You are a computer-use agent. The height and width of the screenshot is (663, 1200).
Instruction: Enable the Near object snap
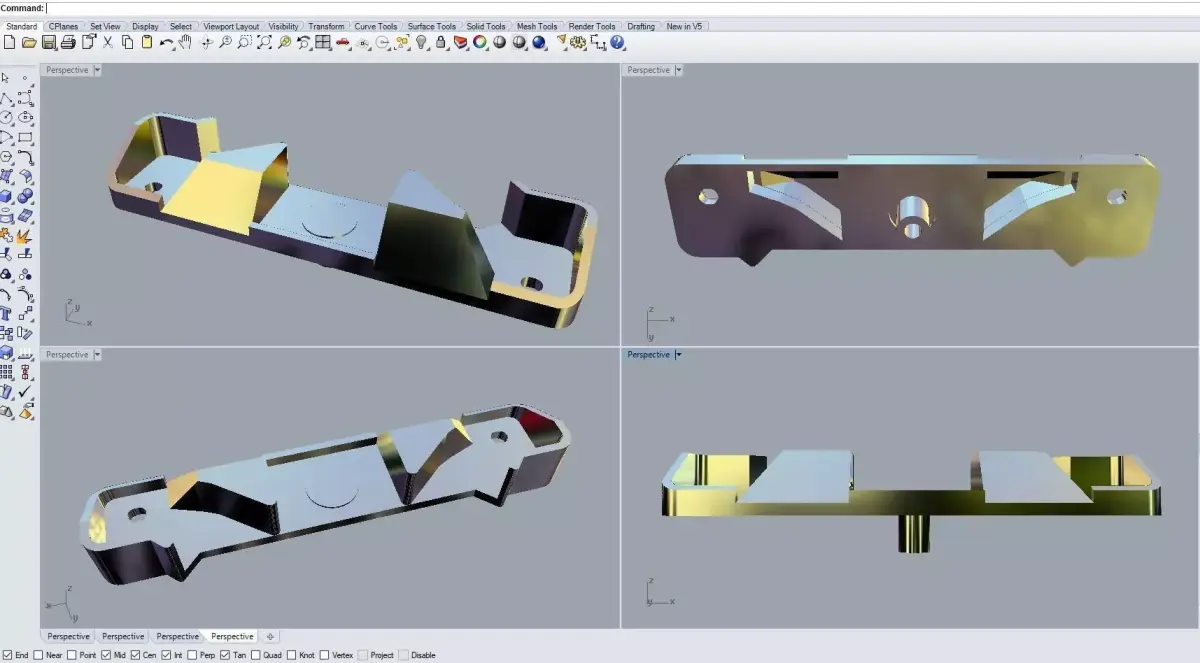pyautogui.click(x=37, y=655)
